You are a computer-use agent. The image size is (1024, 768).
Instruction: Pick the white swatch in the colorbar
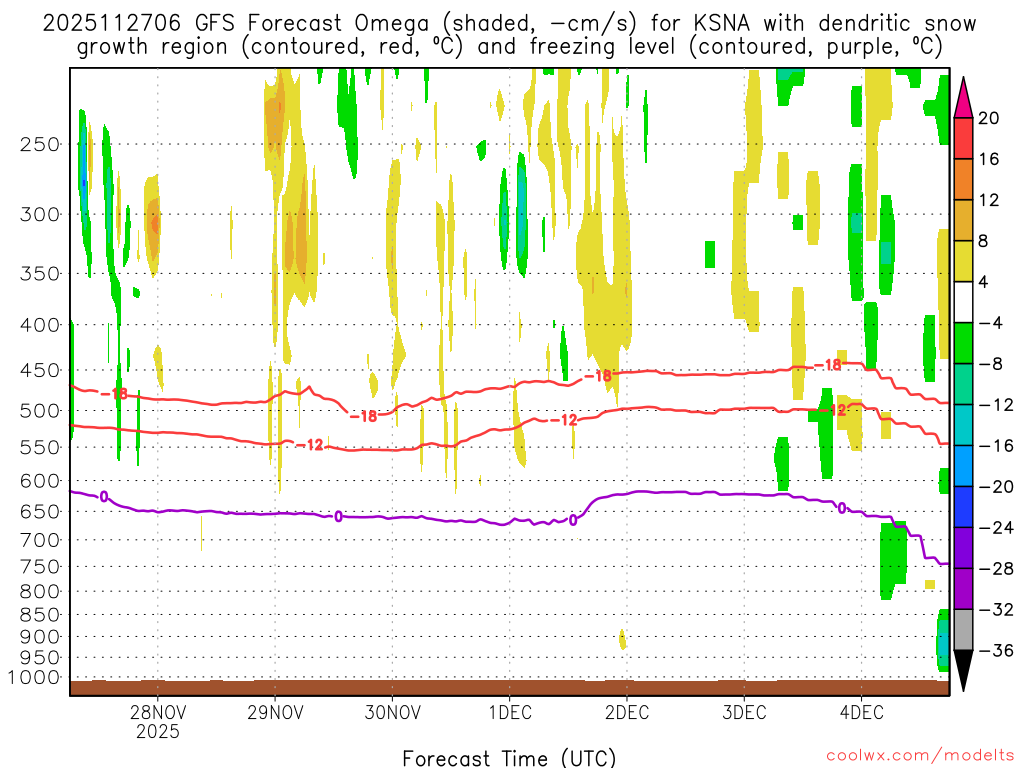point(964,302)
